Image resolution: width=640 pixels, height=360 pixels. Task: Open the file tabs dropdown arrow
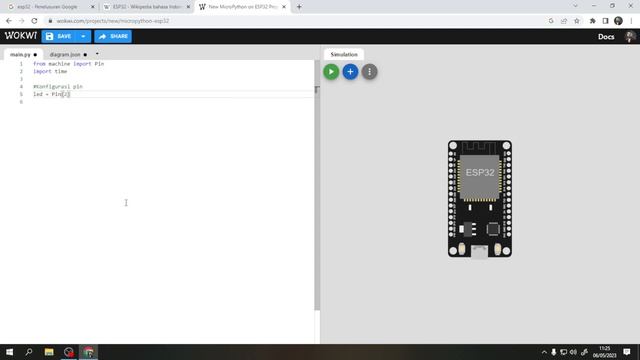point(97,54)
